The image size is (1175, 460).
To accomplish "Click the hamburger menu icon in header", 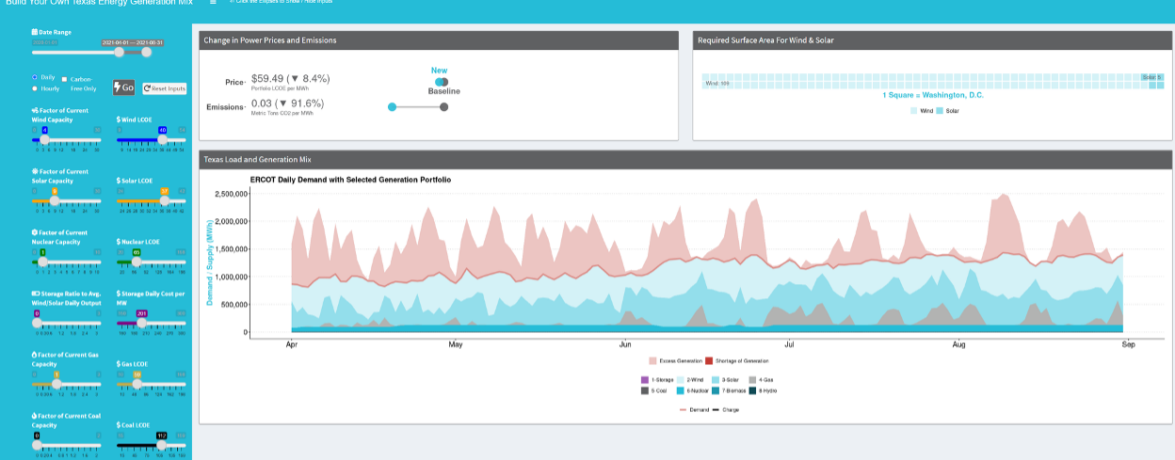I will 213,2.
